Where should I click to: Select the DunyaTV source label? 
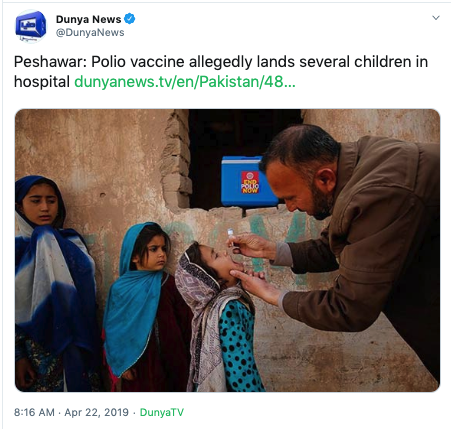point(162,412)
